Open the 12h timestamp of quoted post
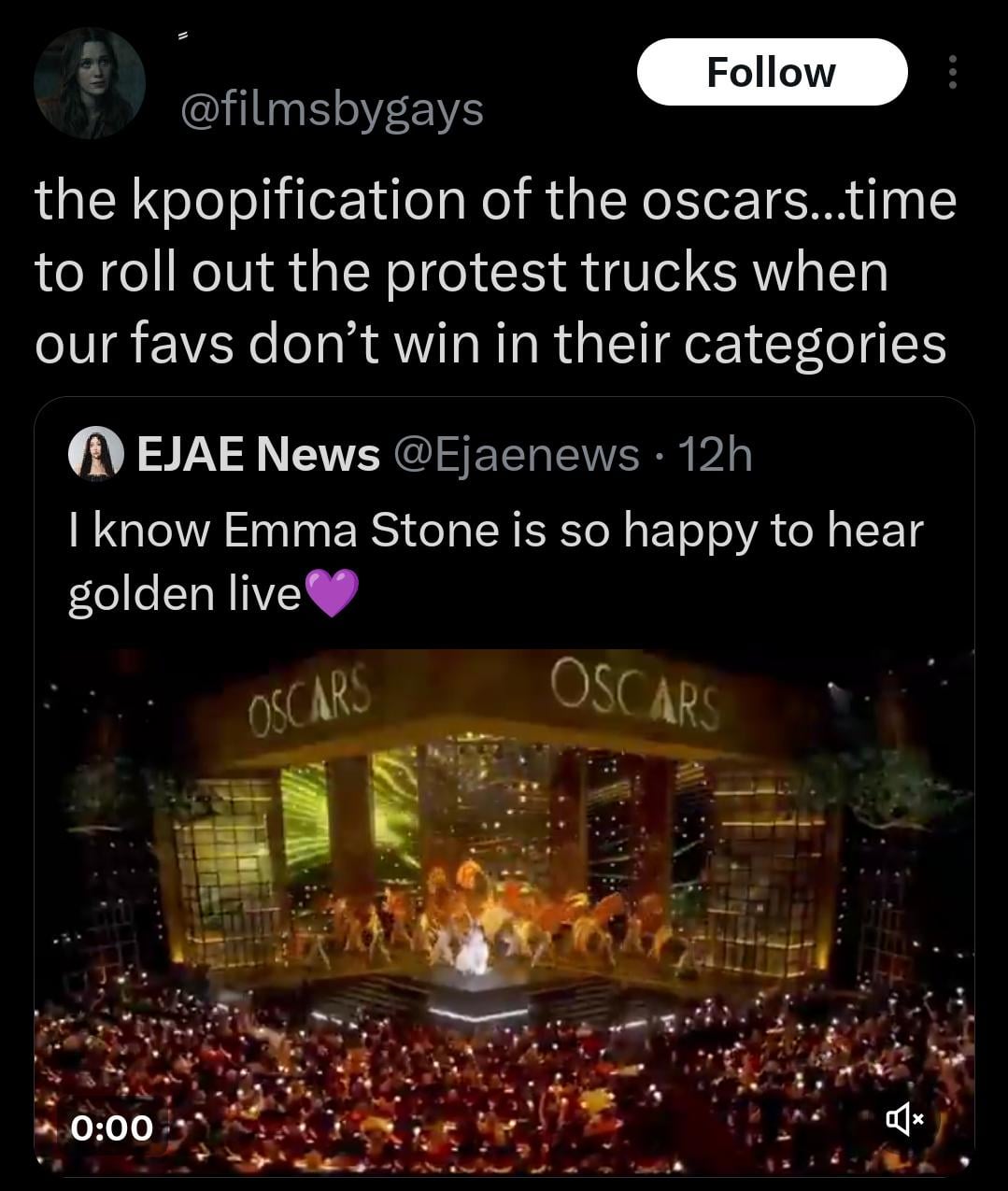Image resolution: width=1008 pixels, height=1191 pixels. click(715, 455)
